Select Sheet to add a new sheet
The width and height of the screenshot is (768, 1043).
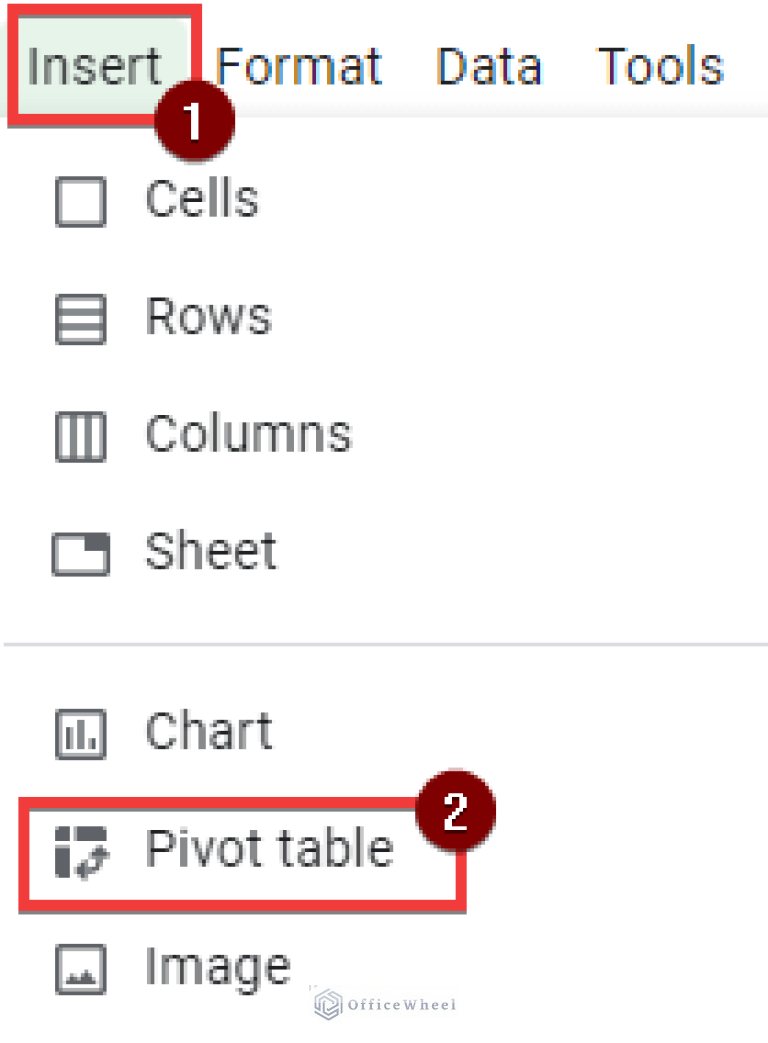pyautogui.click(x=211, y=551)
